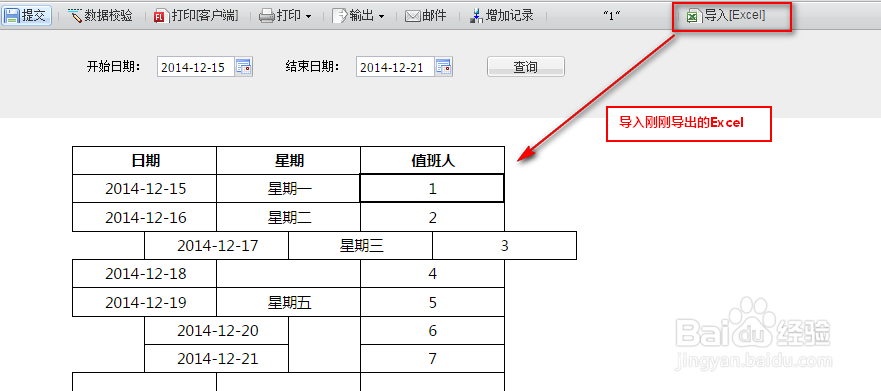Open the 开始日期 calendar picker icon
The width and height of the screenshot is (881, 391).
(x=244, y=67)
